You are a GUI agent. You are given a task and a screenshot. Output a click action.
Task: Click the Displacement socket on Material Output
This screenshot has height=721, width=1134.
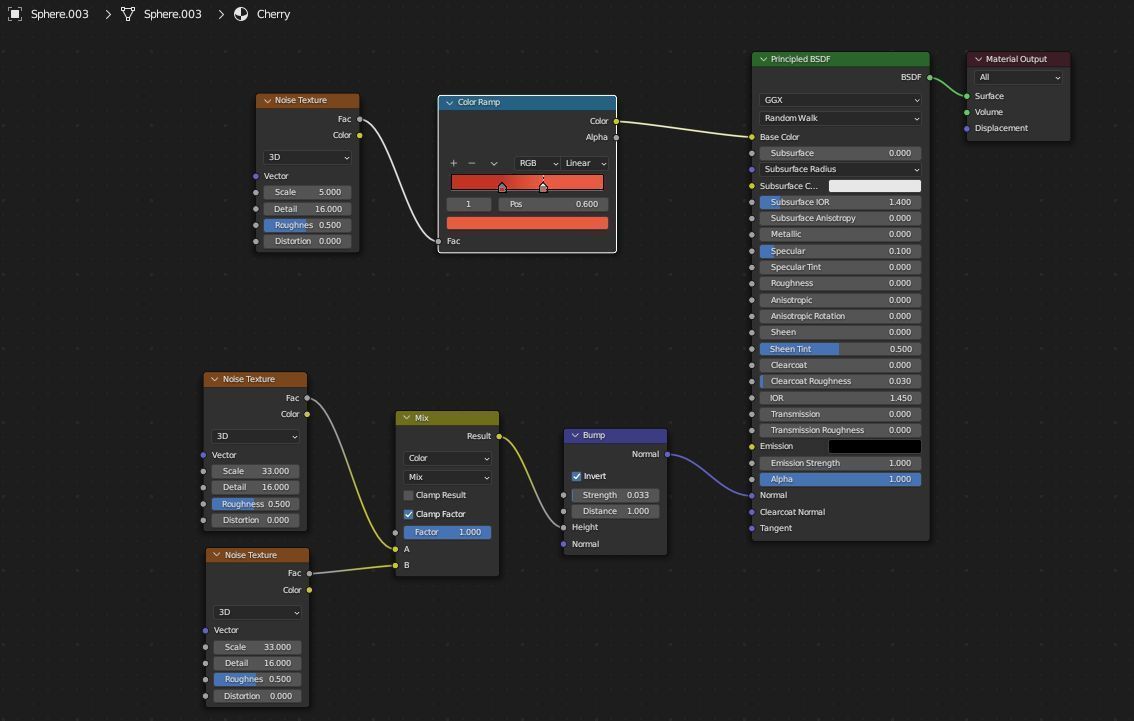coord(967,129)
